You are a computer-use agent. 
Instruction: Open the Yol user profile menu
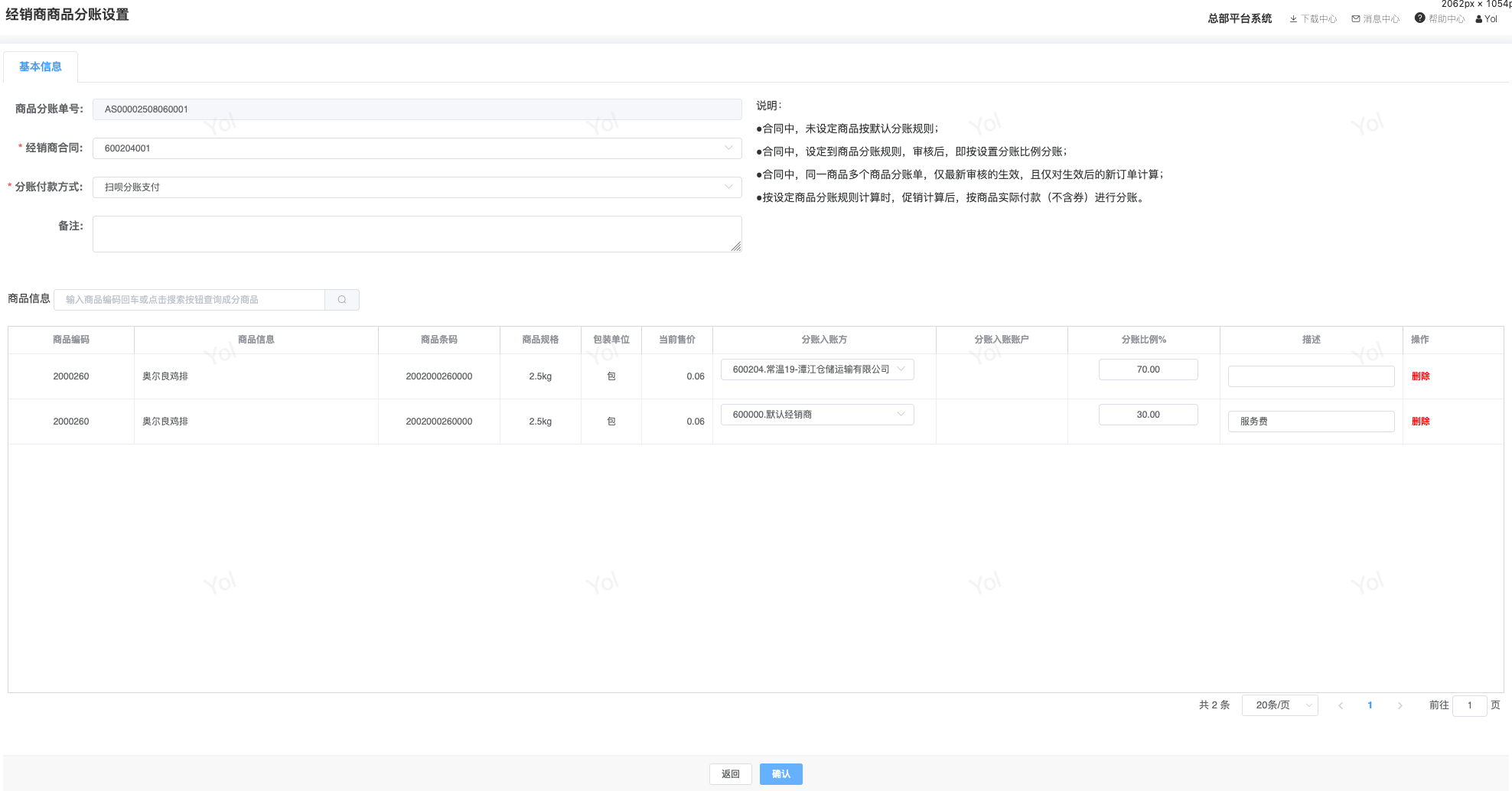pos(1487,19)
